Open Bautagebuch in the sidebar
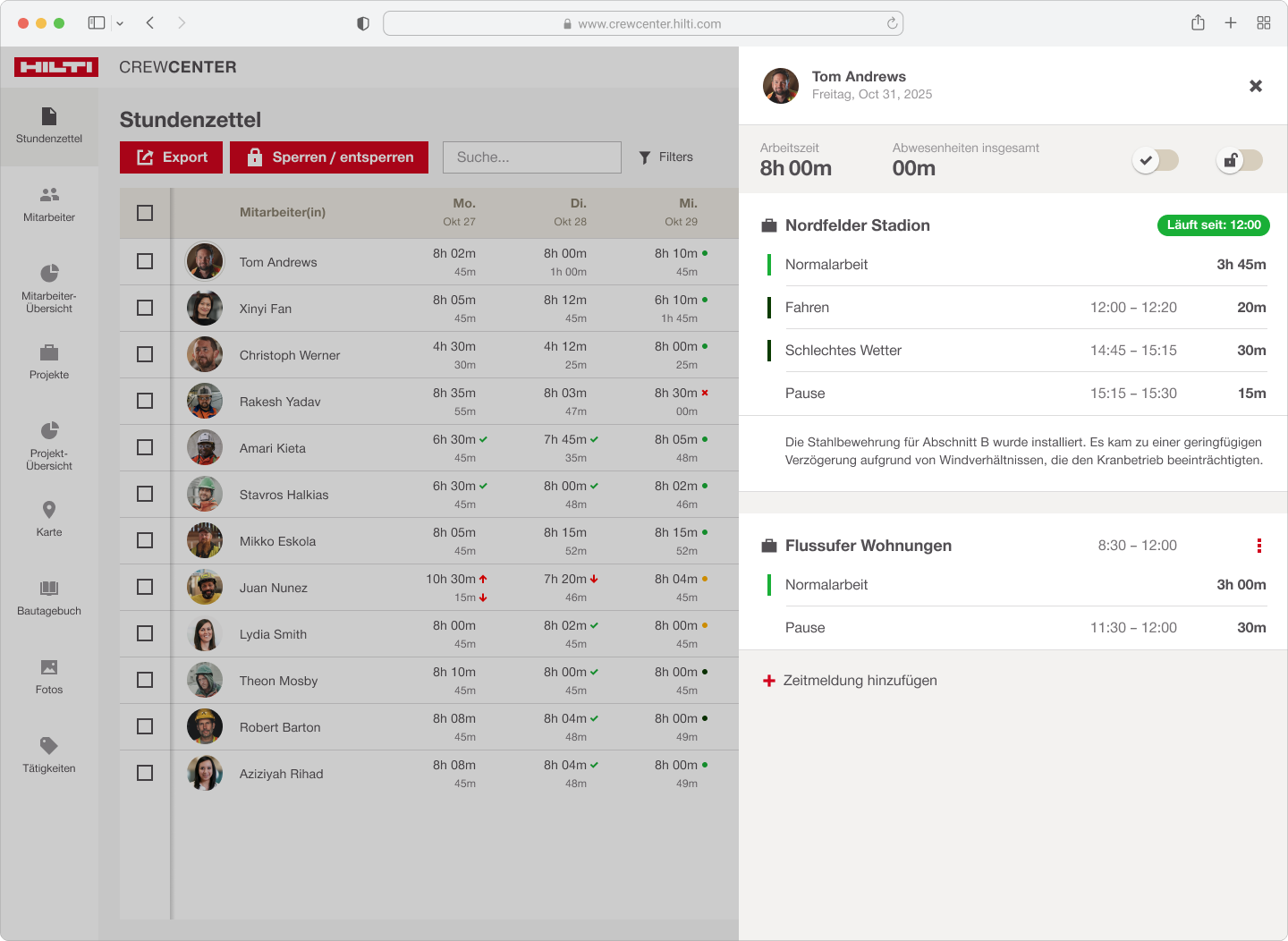Screen dimensions: 1288x941 pos(49,598)
